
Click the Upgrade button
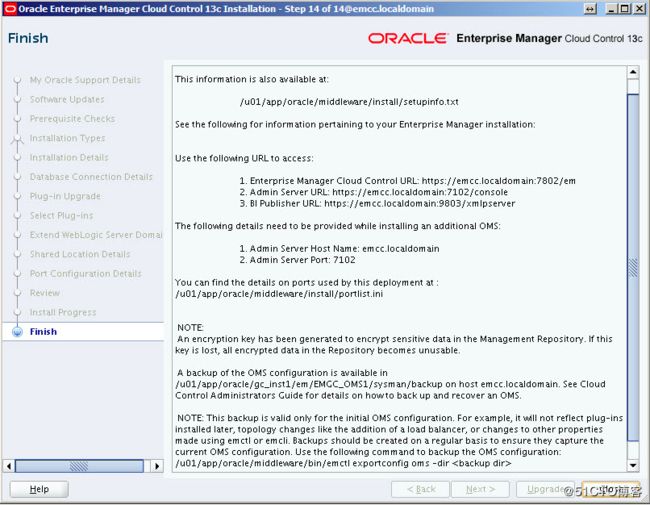[x=545, y=489]
